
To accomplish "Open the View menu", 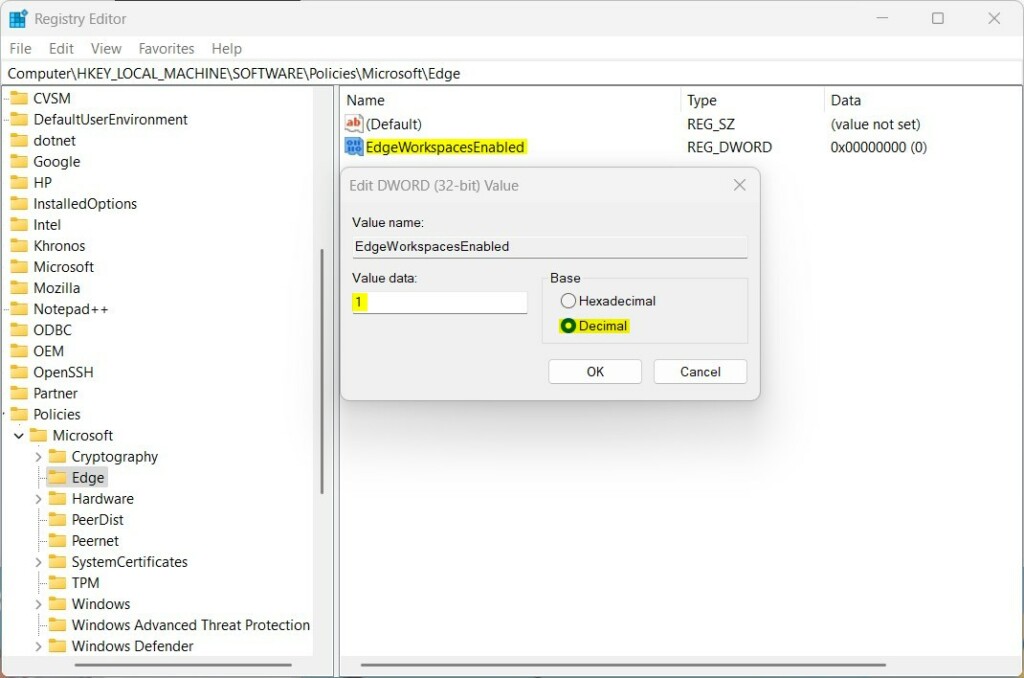I will coord(106,48).
